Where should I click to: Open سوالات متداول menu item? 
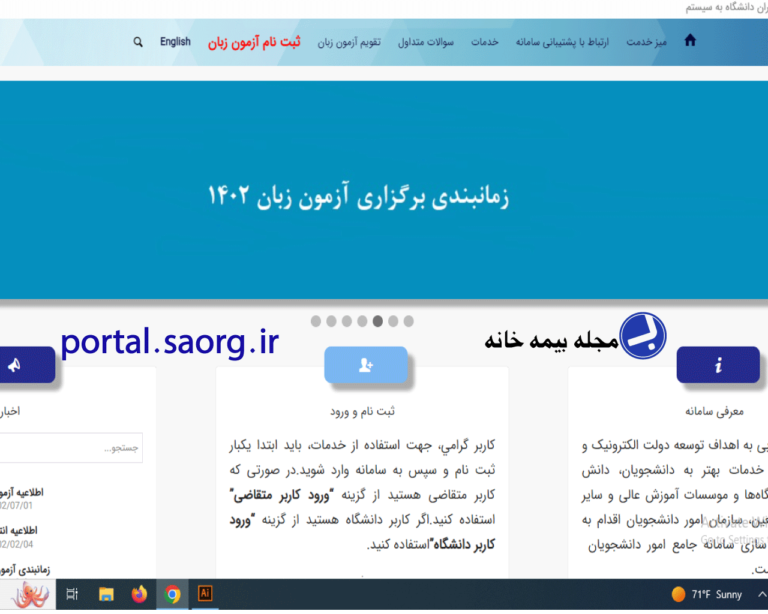point(426,42)
